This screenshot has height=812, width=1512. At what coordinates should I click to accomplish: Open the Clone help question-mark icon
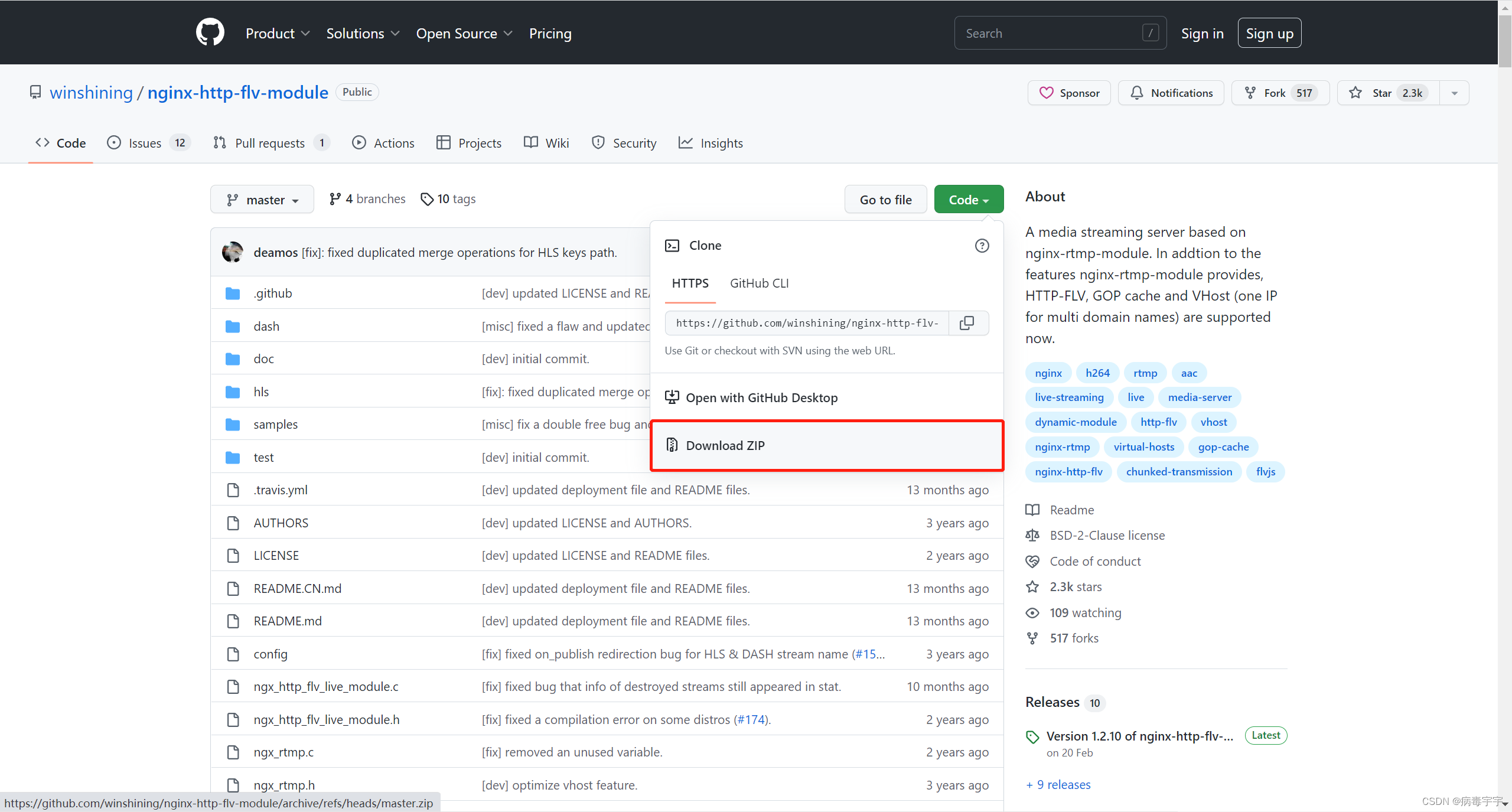(982, 246)
